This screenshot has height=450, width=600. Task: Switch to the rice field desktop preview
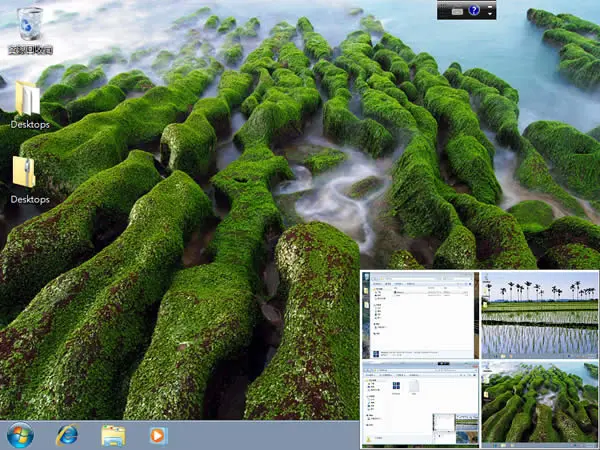point(540,315)
